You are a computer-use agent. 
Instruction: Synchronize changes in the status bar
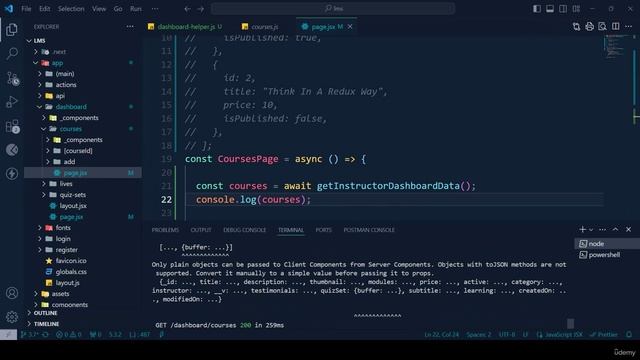(x=45, y=334)
